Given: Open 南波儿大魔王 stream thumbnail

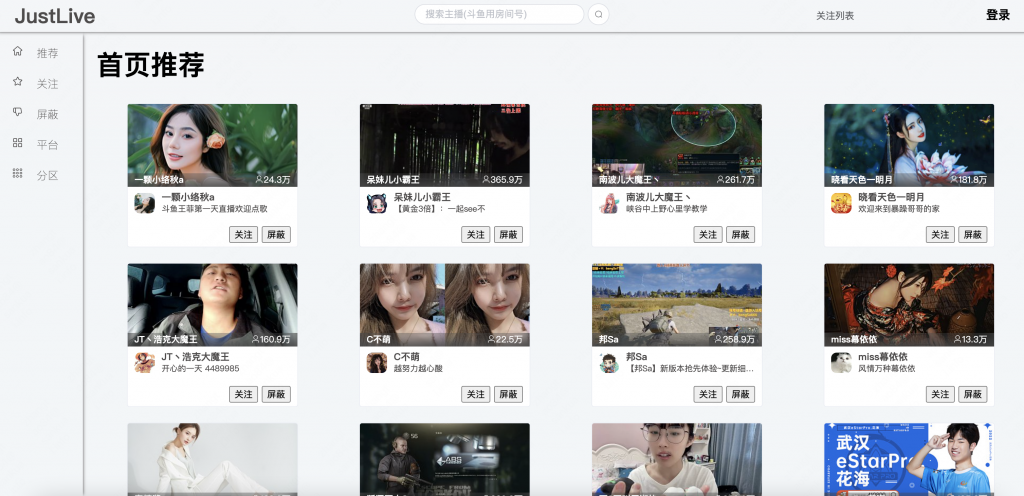Looking at the screenshot, I should pos(677,145).
